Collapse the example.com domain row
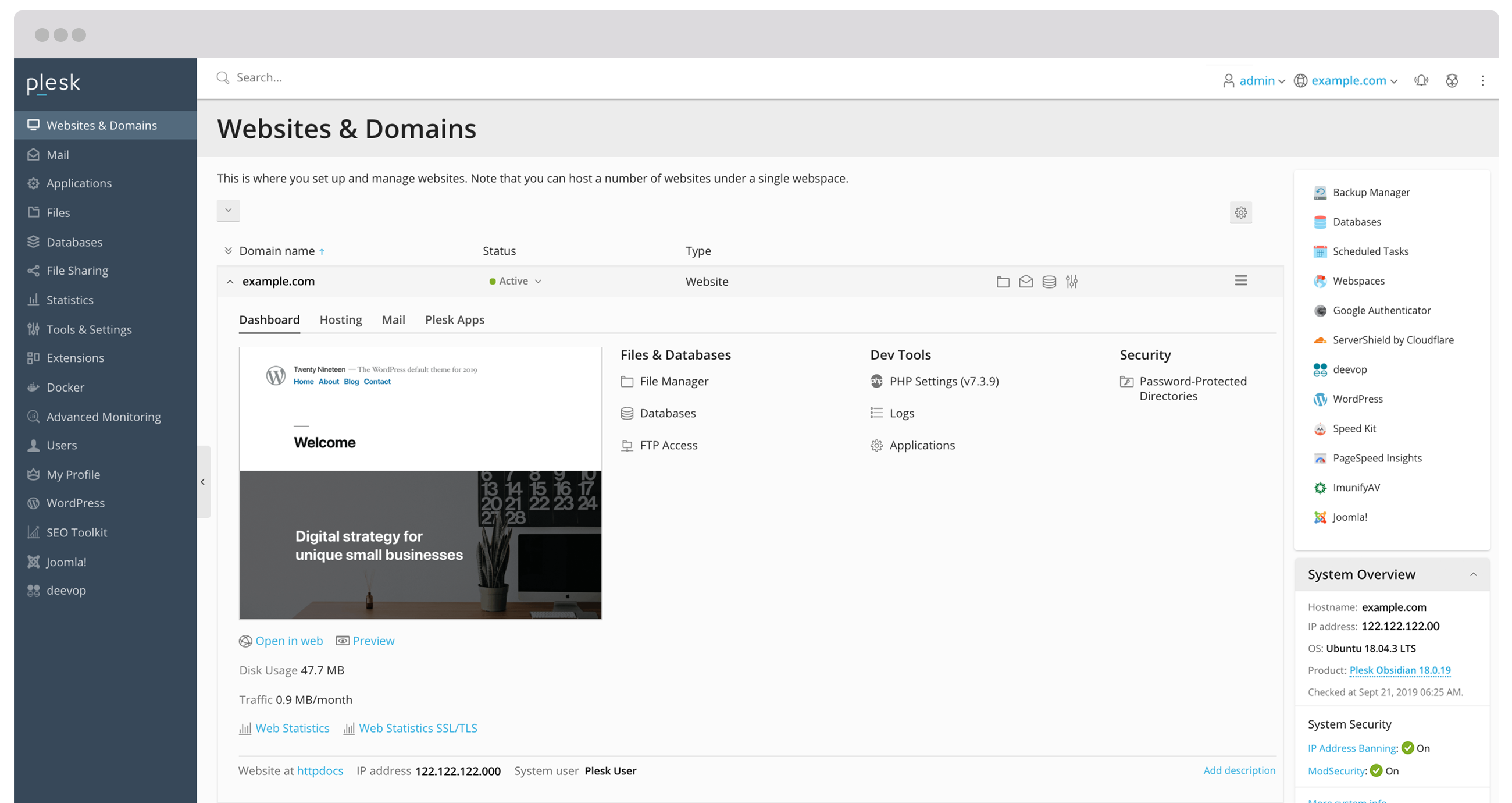 (x=230, y=282)
